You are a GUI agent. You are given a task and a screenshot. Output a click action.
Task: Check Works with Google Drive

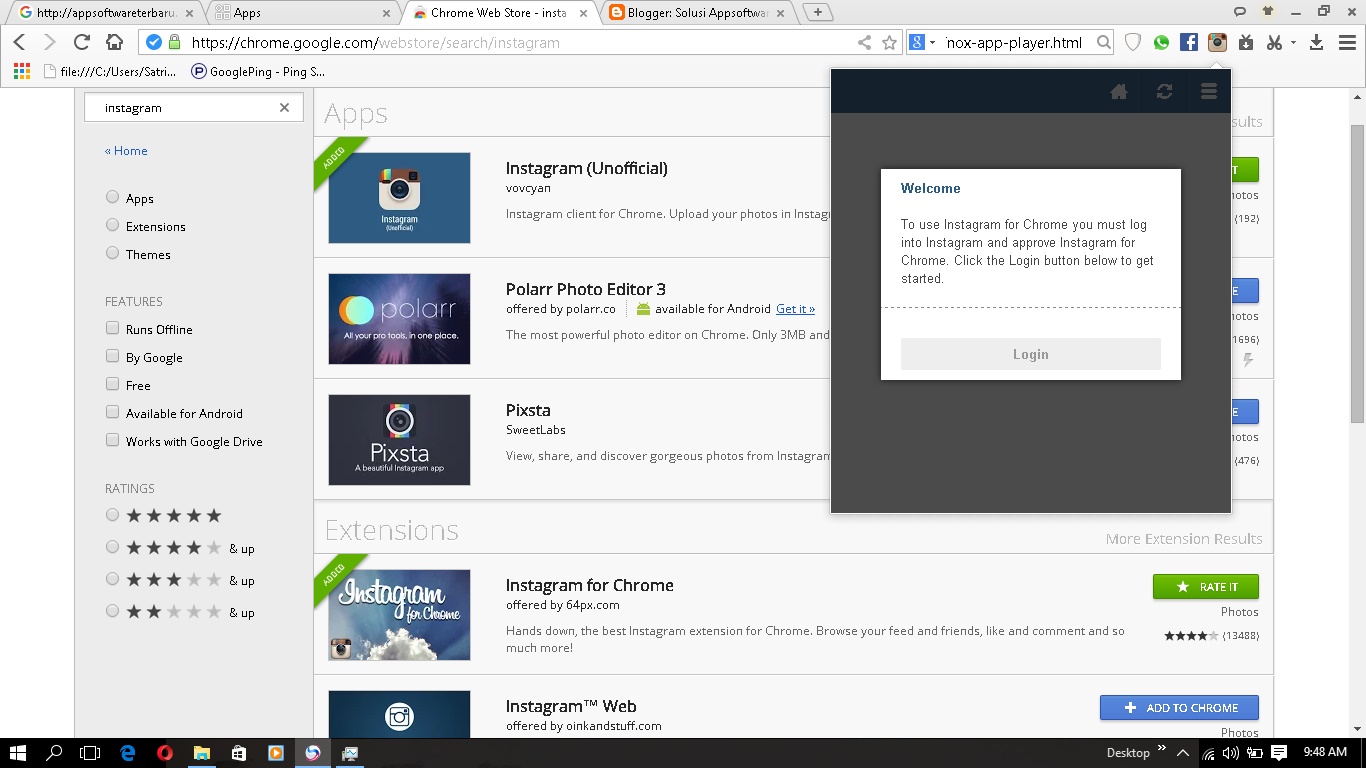click(113, 440)
